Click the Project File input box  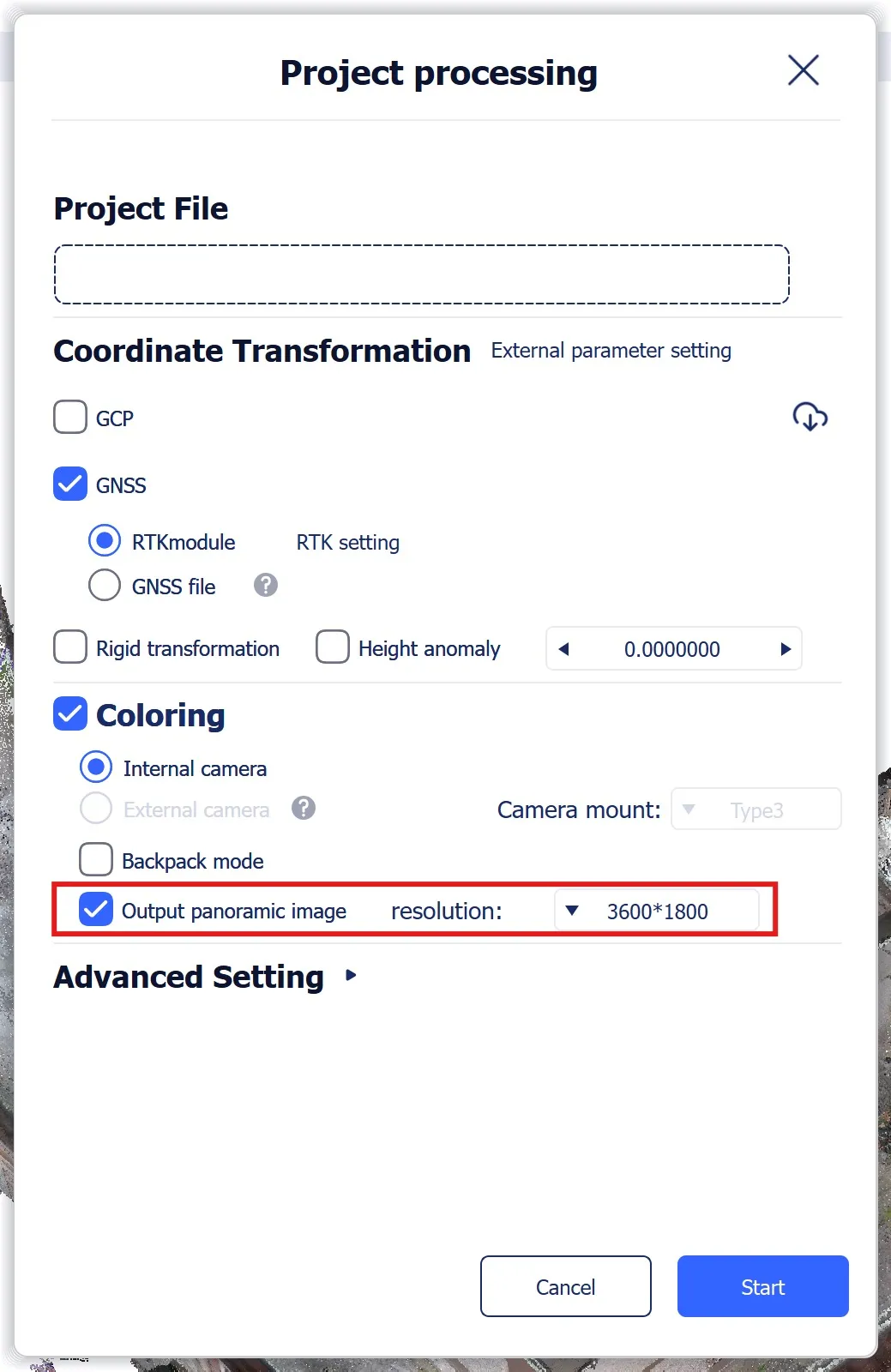(421, 274)
